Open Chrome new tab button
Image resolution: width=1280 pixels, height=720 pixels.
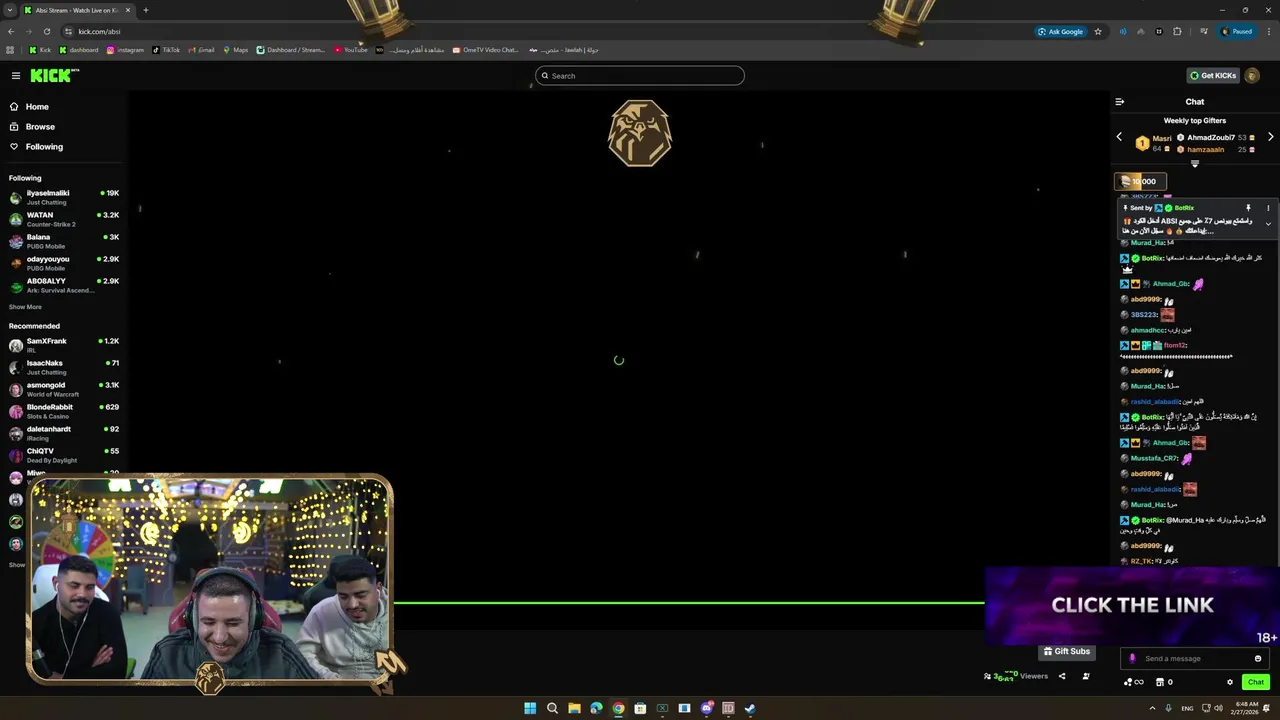[145, 10]
